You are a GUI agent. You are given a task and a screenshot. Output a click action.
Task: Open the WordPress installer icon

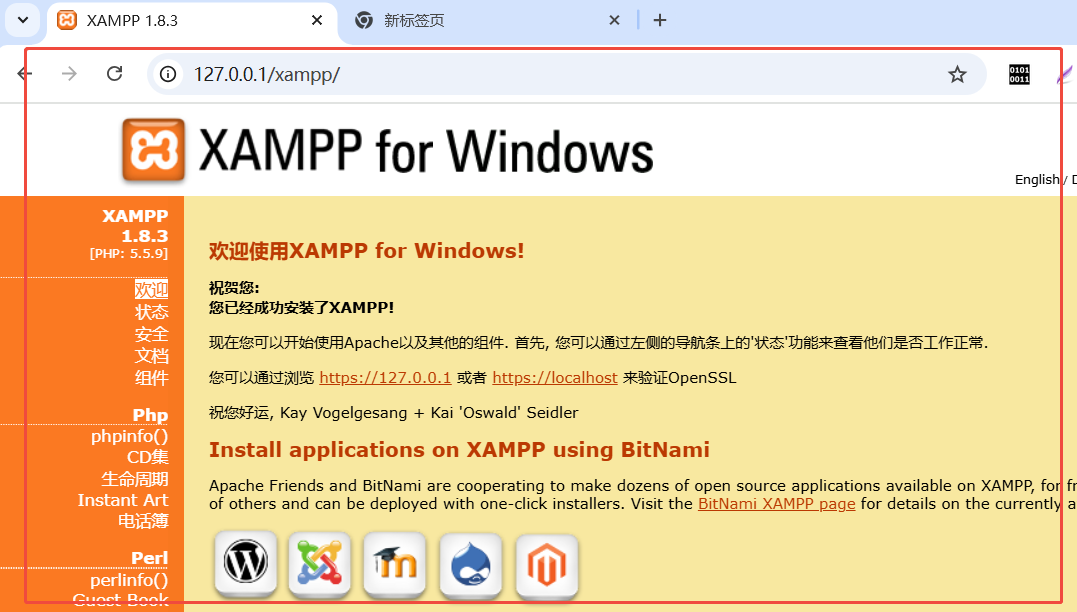(x=246, y=563)
